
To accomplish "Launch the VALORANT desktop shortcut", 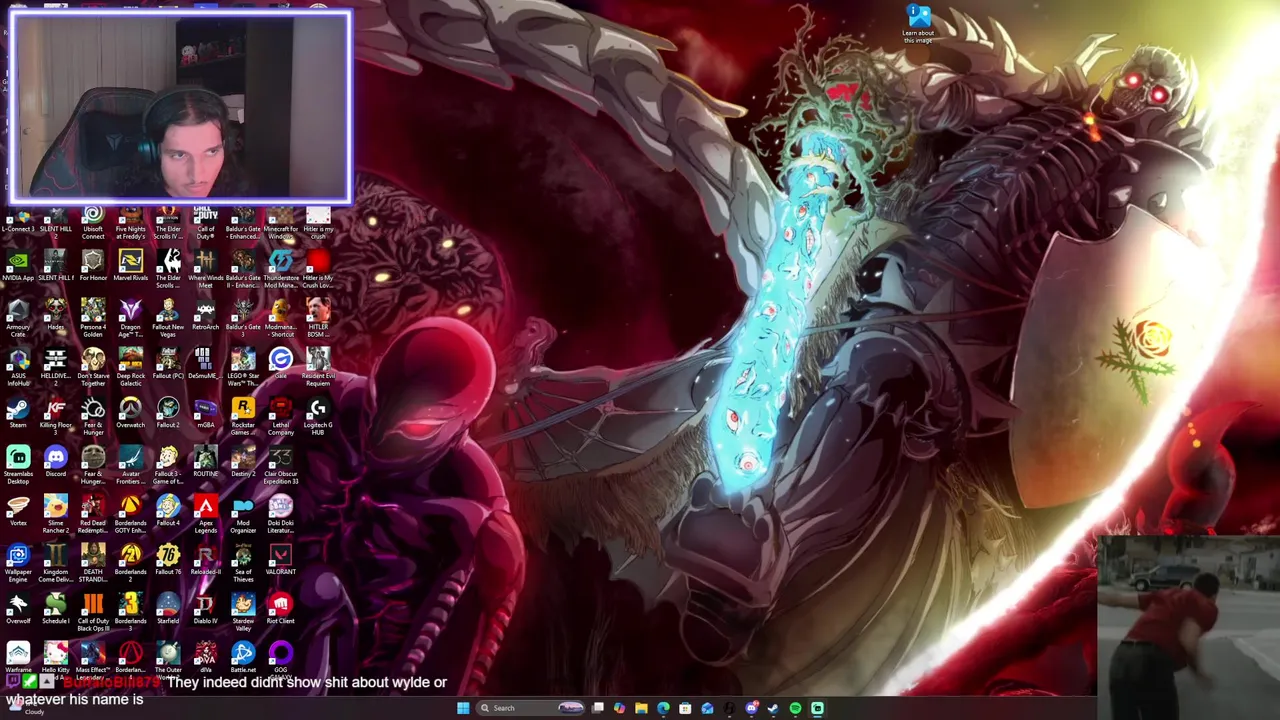I will [x=280, y=561].
